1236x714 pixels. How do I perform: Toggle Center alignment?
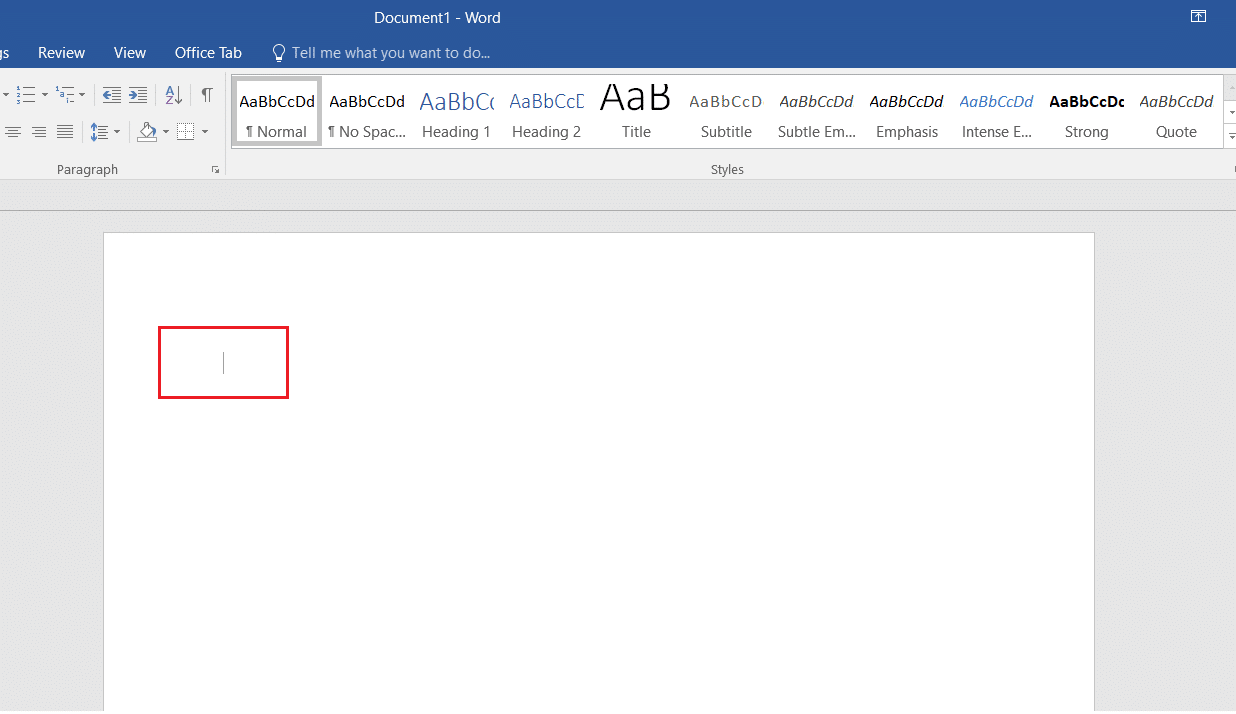[13, 132]
